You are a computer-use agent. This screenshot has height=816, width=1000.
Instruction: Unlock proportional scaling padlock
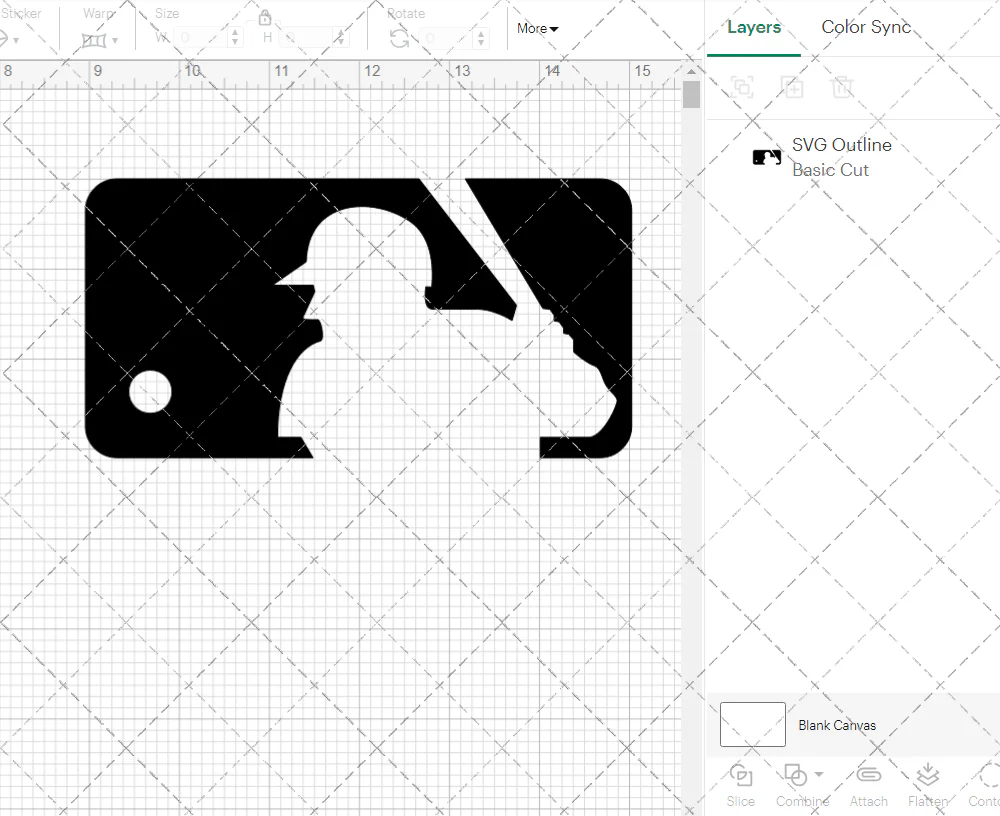pyautogui.click(x=265, y=17)
